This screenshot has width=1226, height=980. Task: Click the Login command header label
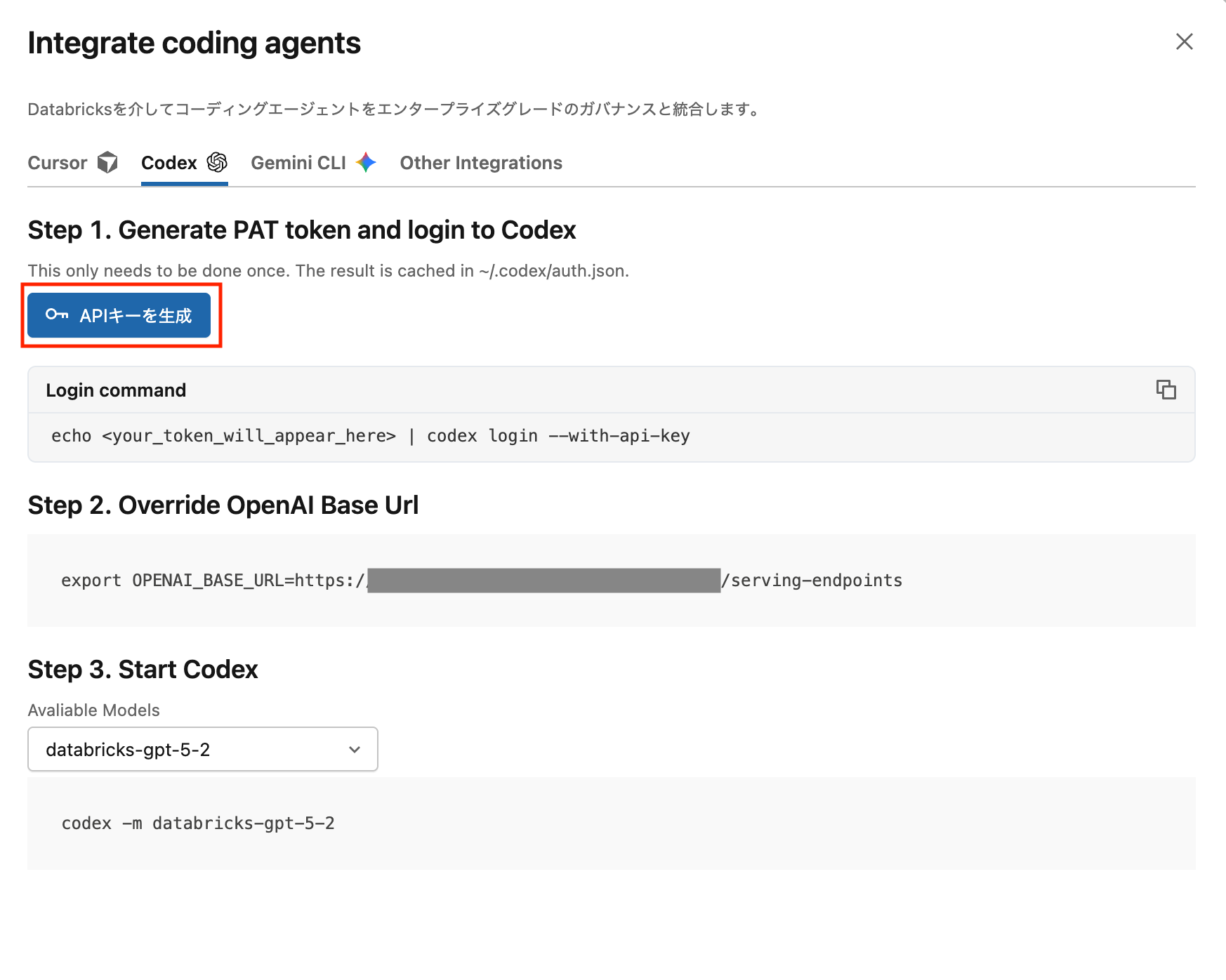pos(116,390)
